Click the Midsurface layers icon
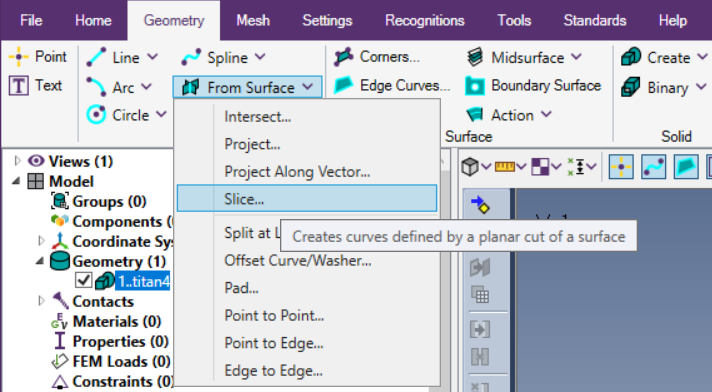The image size is (712, 392). [x=475, y=57]
